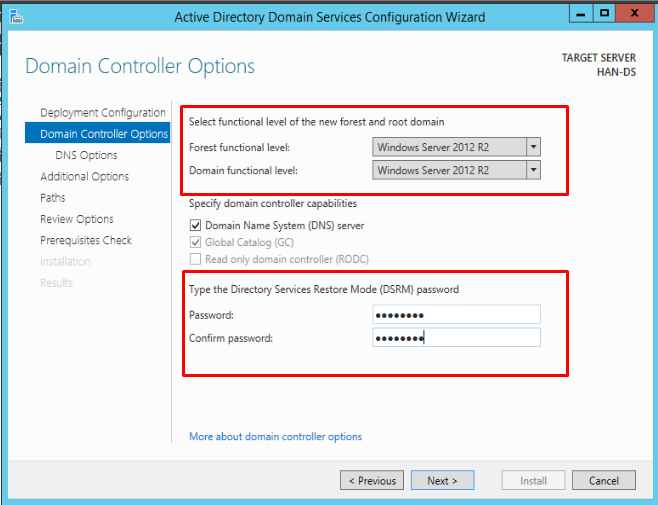
Task: Click the wizard app icon in title bar
Action: coord(16,17)
